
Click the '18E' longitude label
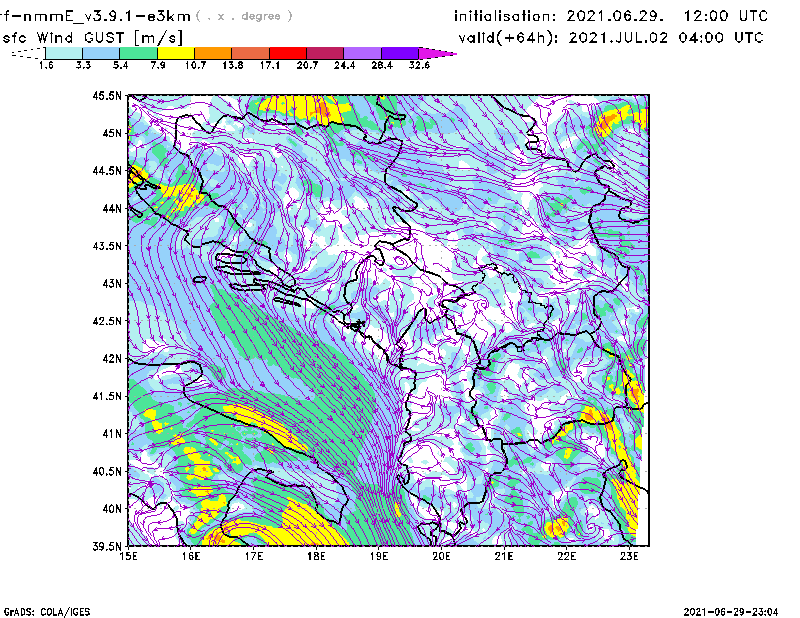[x=316, y=556]
